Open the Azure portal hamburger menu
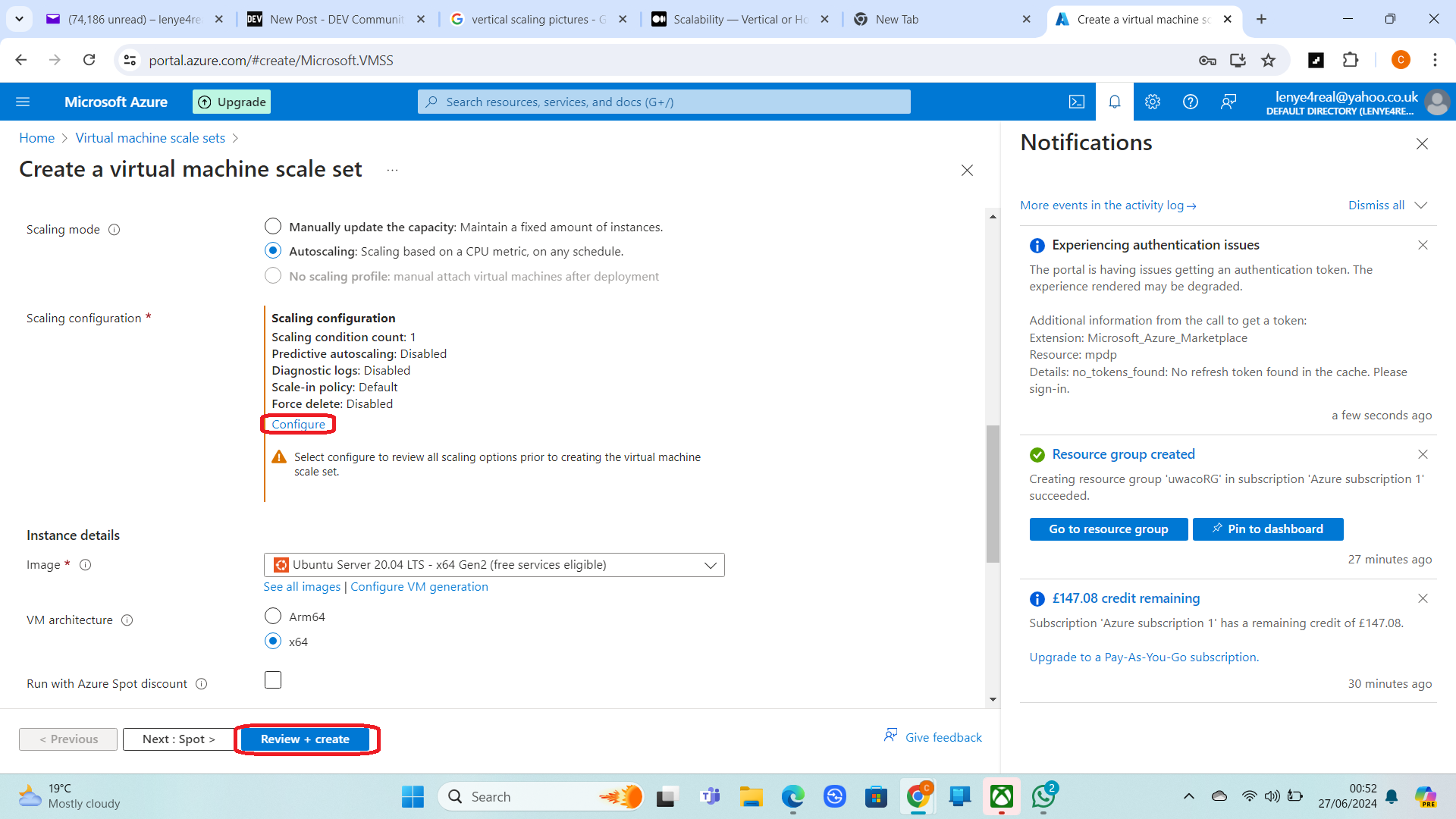Viewport: 1456px width, 819px height. [23, 102]
